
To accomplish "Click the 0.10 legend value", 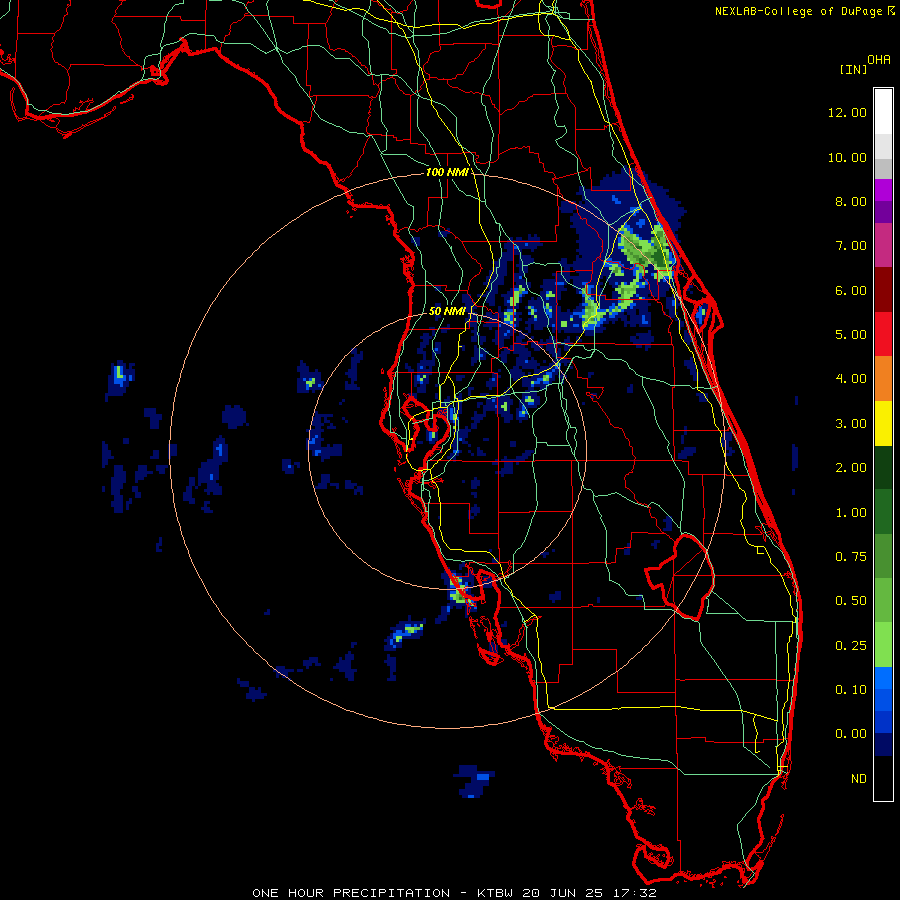I will coord(851,690).
